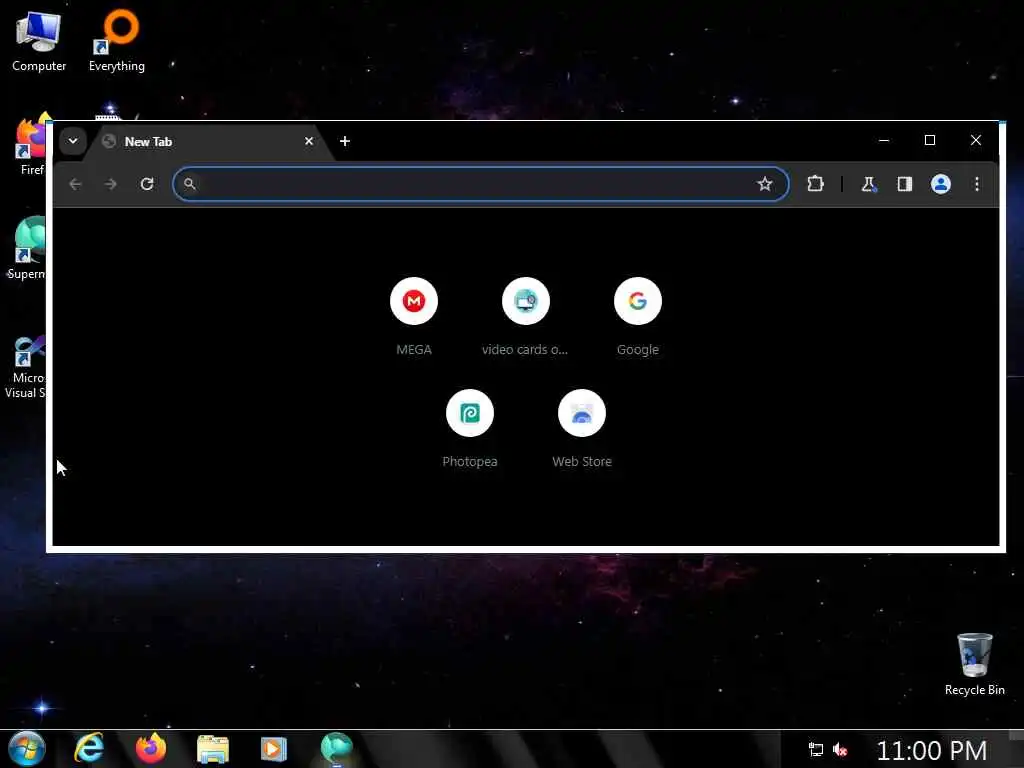The height and width of the screenshot is (768, 1024).
Task: Minimize the browser window
Action: point(884,140)
